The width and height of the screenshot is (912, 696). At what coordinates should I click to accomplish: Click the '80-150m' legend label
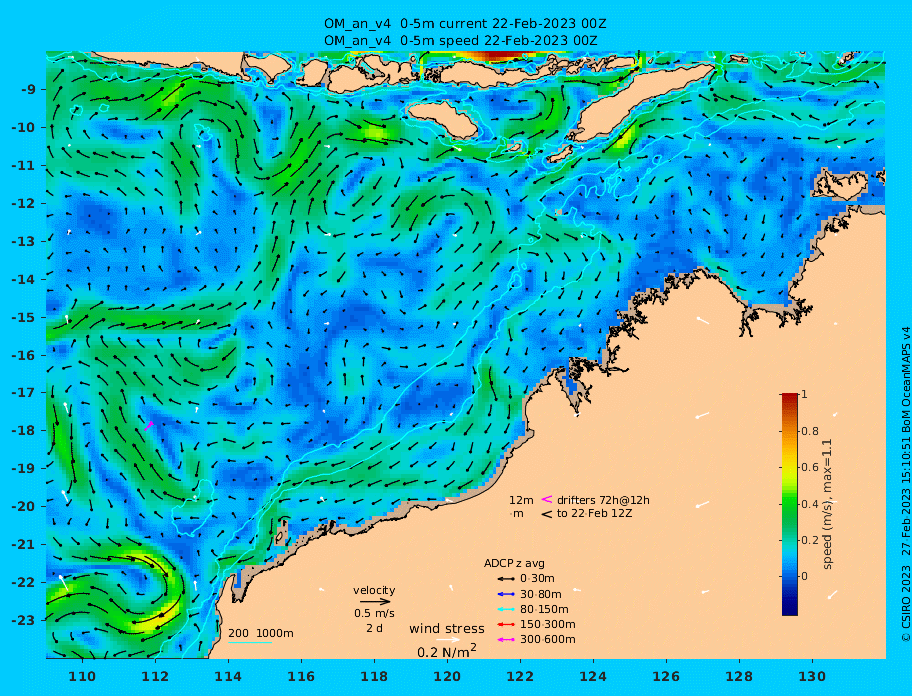click(x=544, y=609)
